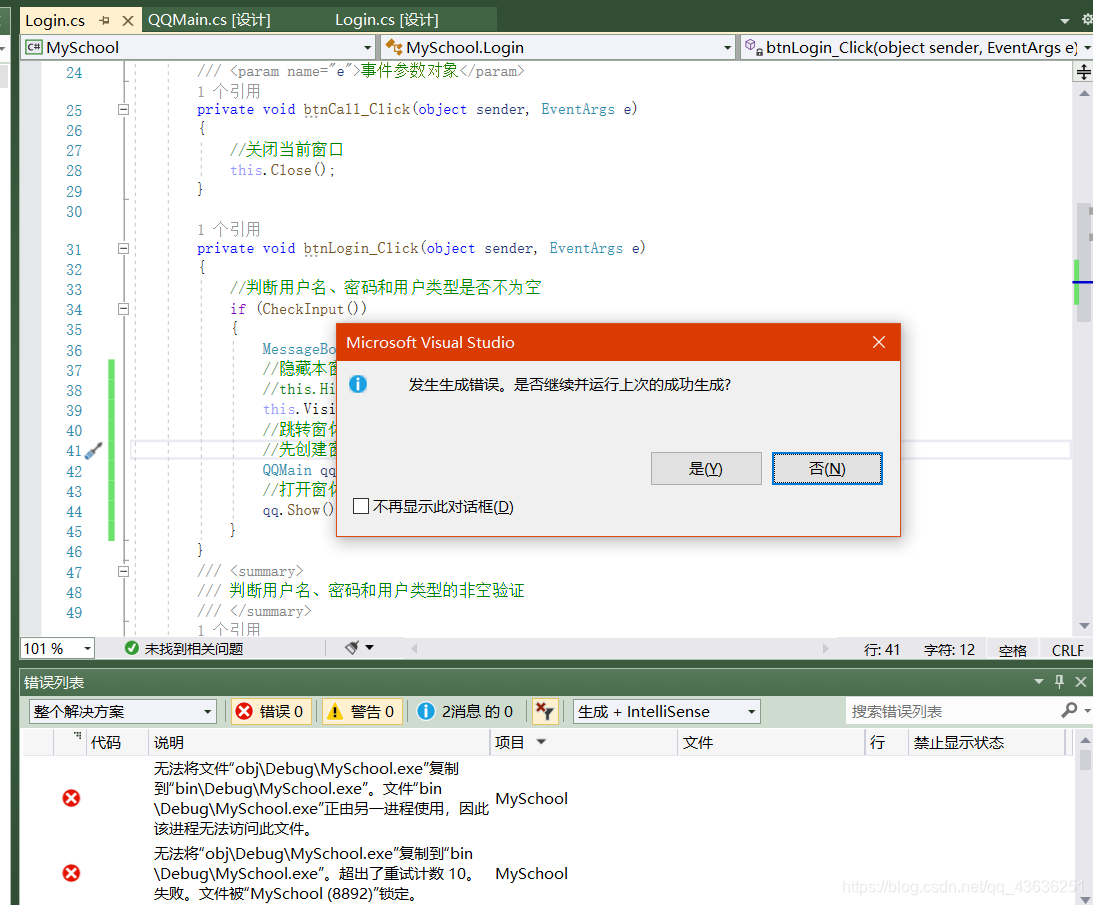Open the document tabs overflow dropdown
The width and height of the screenshot is (1093, 905).
1064,21
